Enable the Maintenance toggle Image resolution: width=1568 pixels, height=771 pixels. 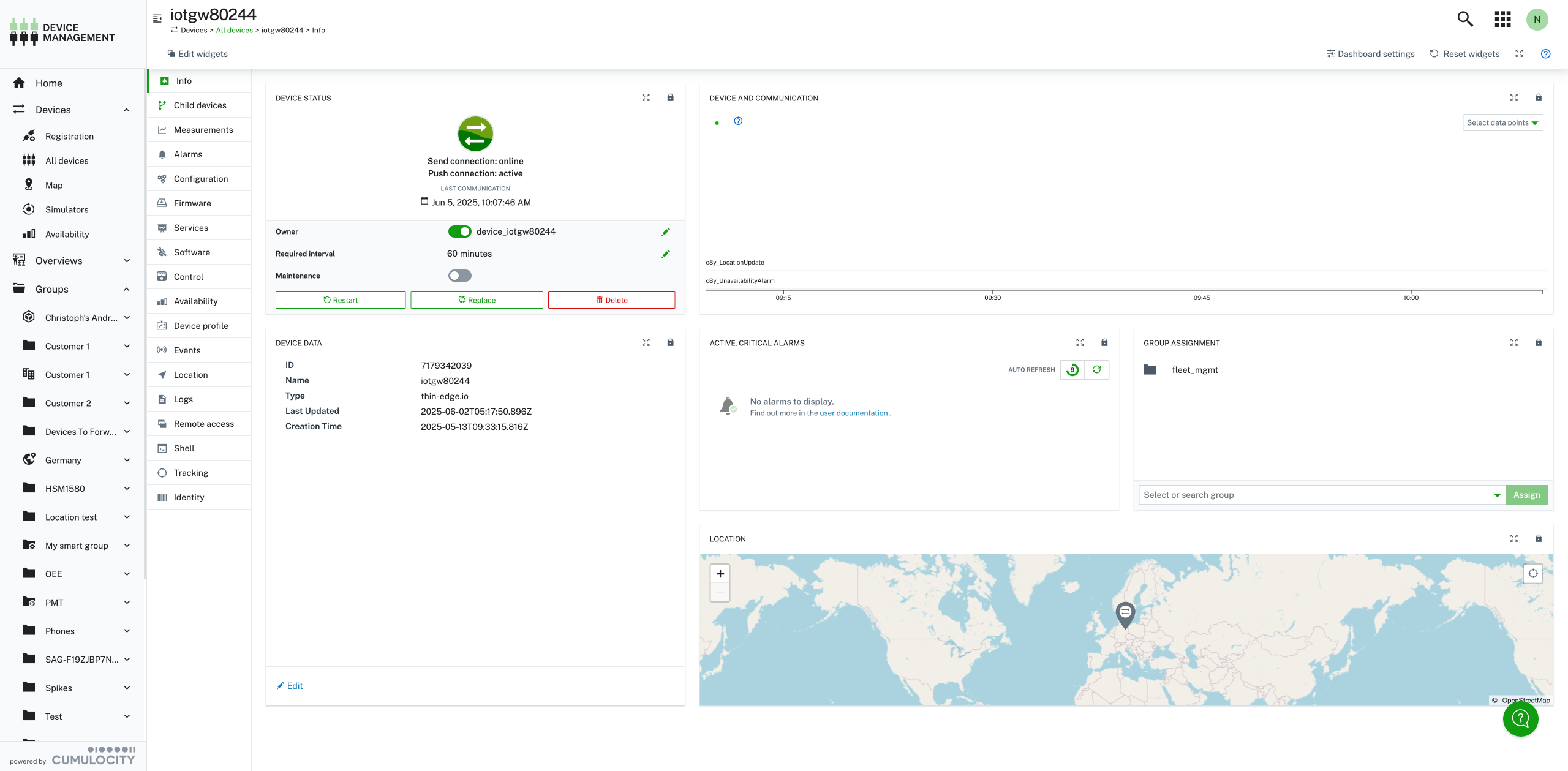coord(459,276)
